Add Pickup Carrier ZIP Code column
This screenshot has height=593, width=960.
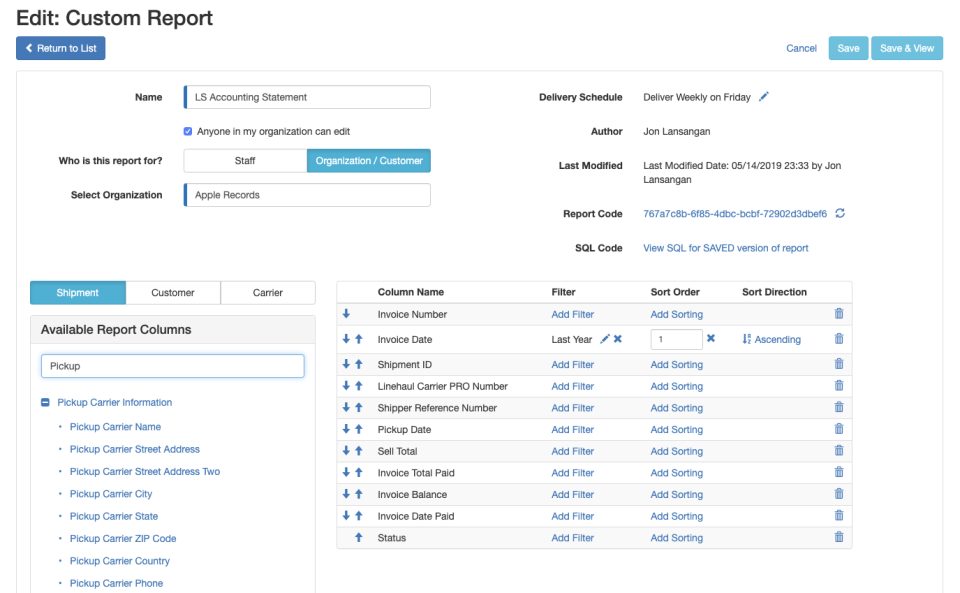click(x=123, y=539)
